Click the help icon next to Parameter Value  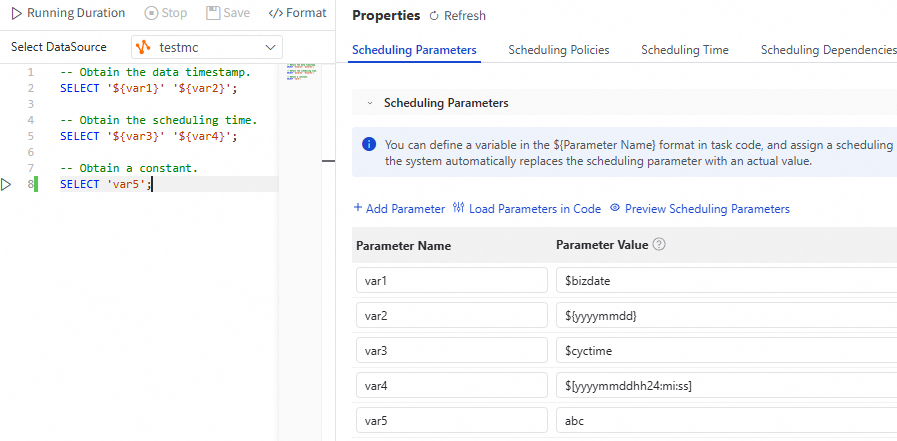(660, 245)
